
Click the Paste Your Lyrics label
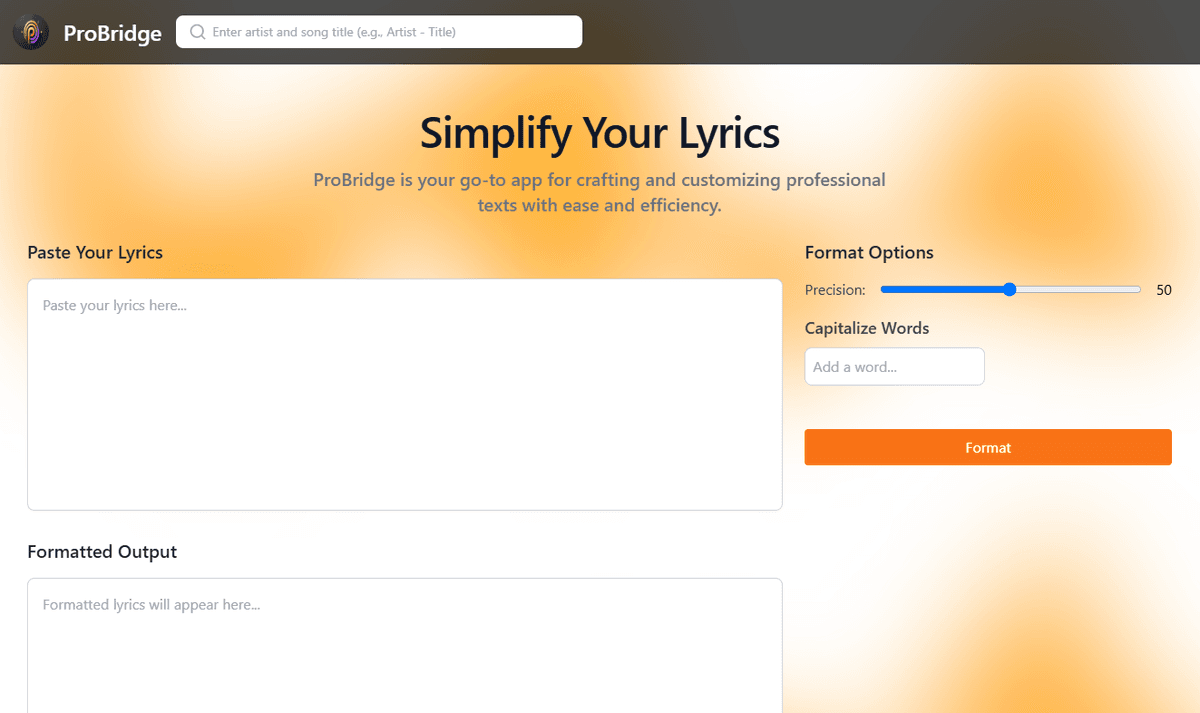coord(95,252)
